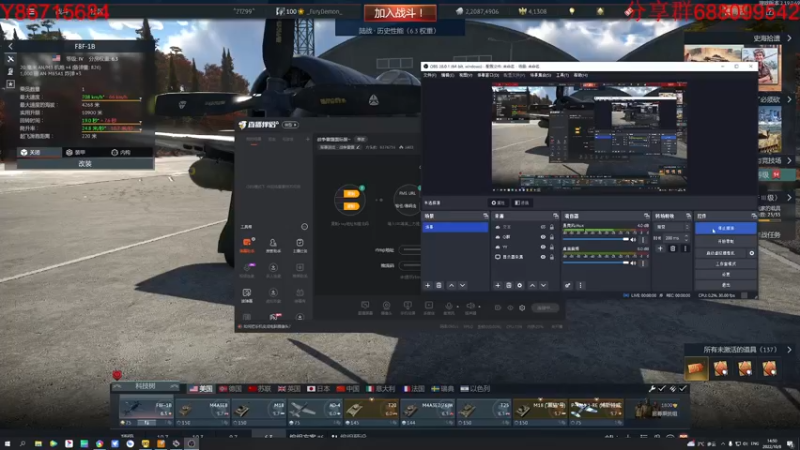Open the 属性 properties button above OBS scenes
Image resolution: width=800 pixels, height=450 pixels.
click(498, 203)
